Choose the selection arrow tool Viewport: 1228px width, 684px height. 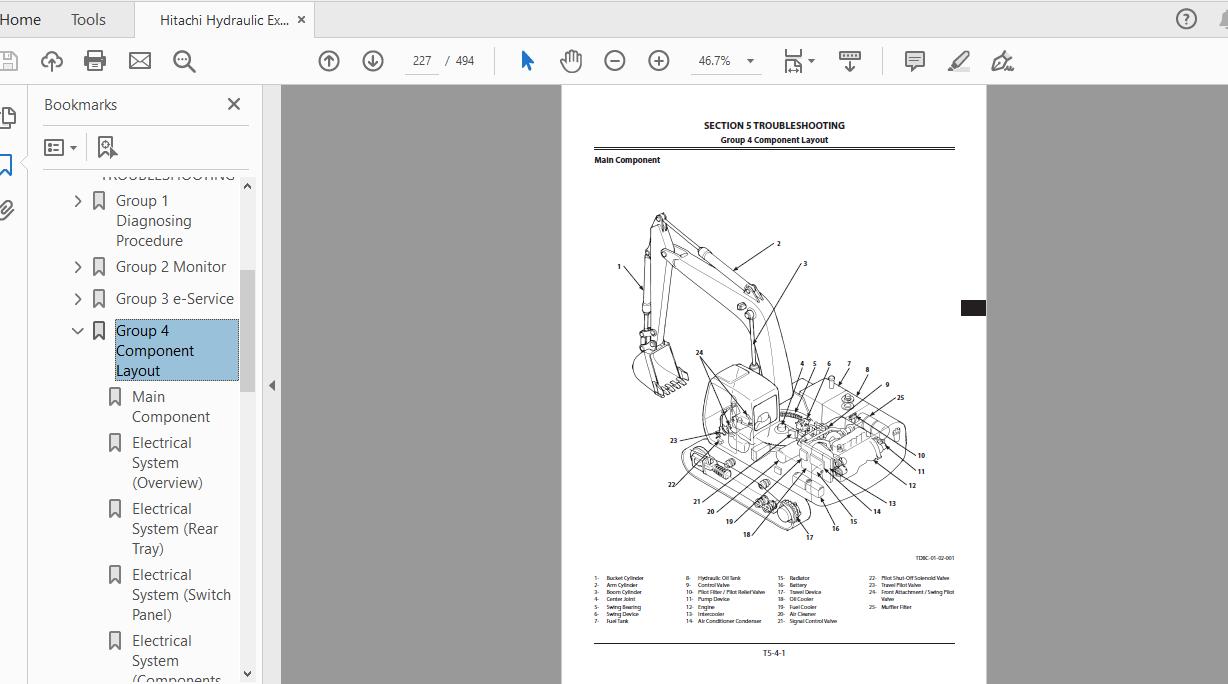527,61
